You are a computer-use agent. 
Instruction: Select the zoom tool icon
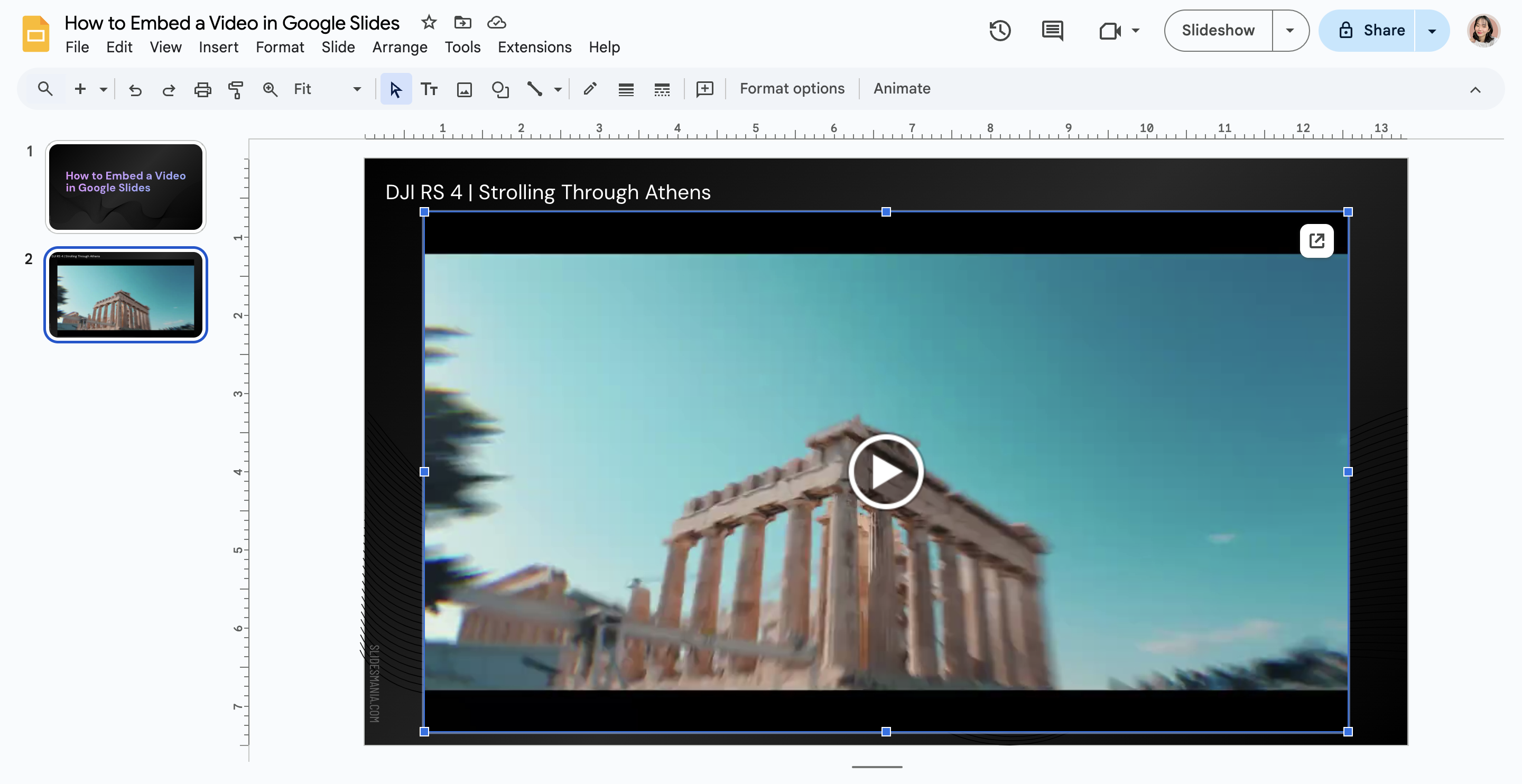pyautogui.click(x=270, y=89)
